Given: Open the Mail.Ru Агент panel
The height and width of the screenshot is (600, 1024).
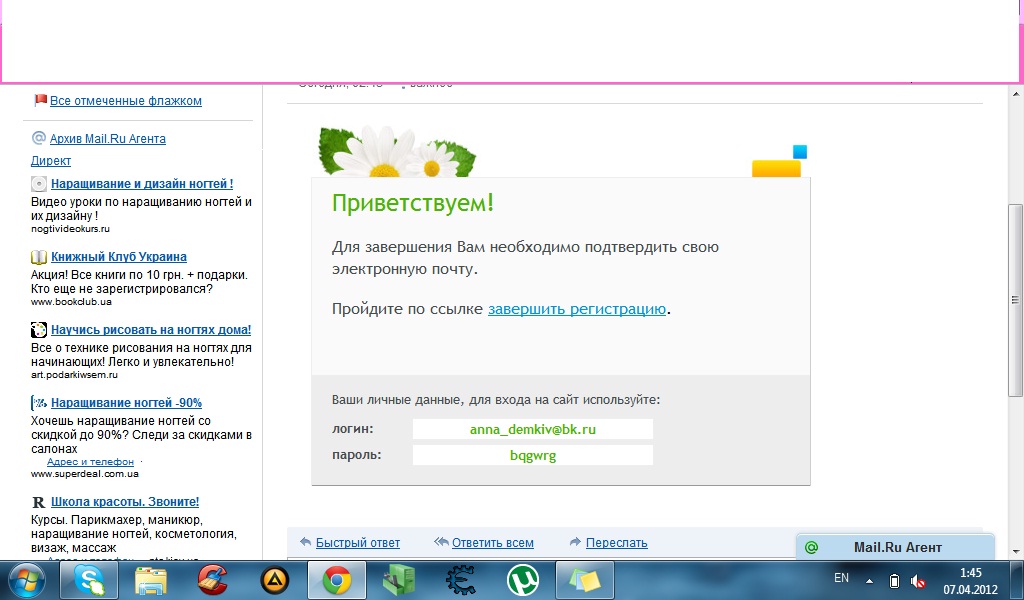Looking at the screenshot, I should pyautogui.click(x=895, y=547).
